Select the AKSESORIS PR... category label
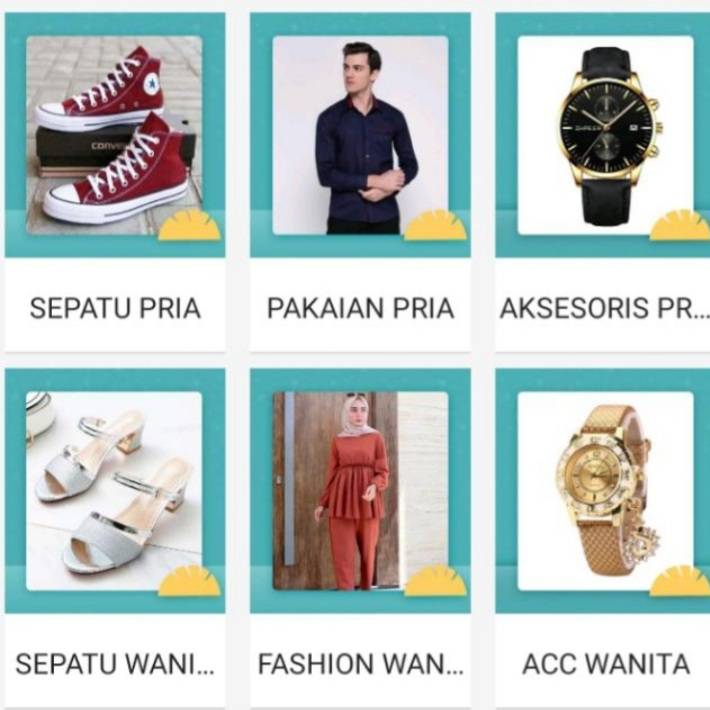 click(x=604, y=308)
